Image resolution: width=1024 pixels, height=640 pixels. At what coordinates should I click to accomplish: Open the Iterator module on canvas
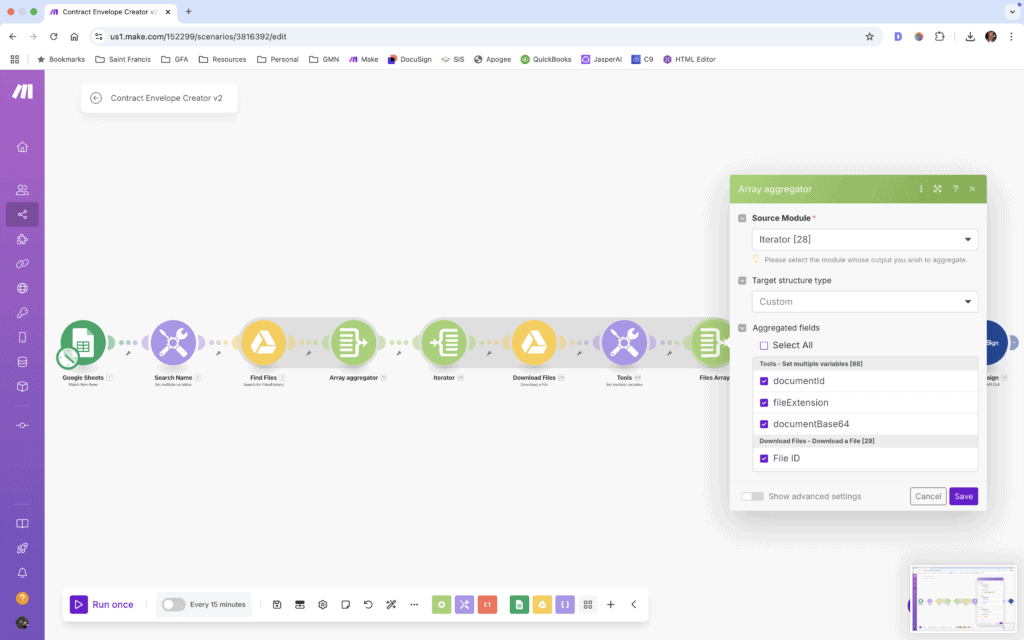point(444,344)
